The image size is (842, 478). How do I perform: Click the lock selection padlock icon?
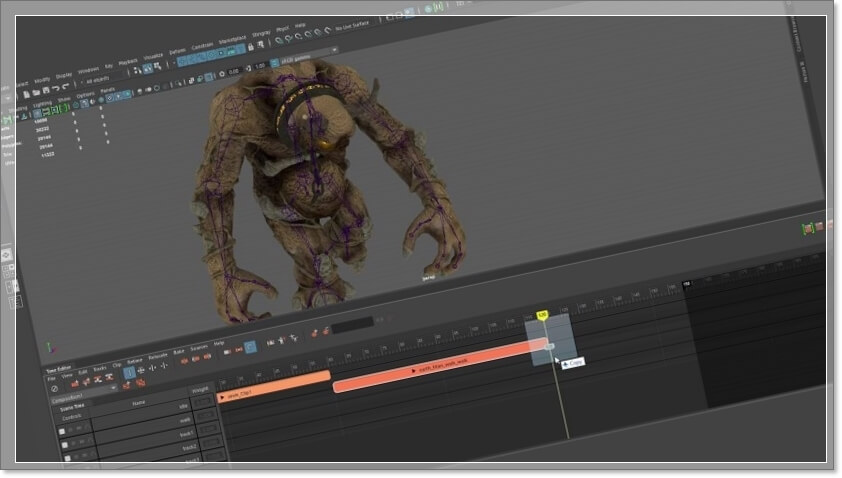point(250,47)
